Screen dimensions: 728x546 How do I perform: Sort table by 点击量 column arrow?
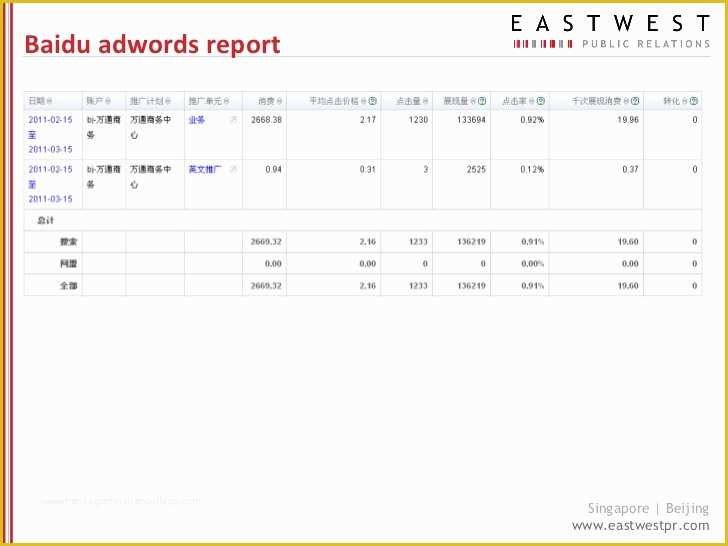point(425,101)
